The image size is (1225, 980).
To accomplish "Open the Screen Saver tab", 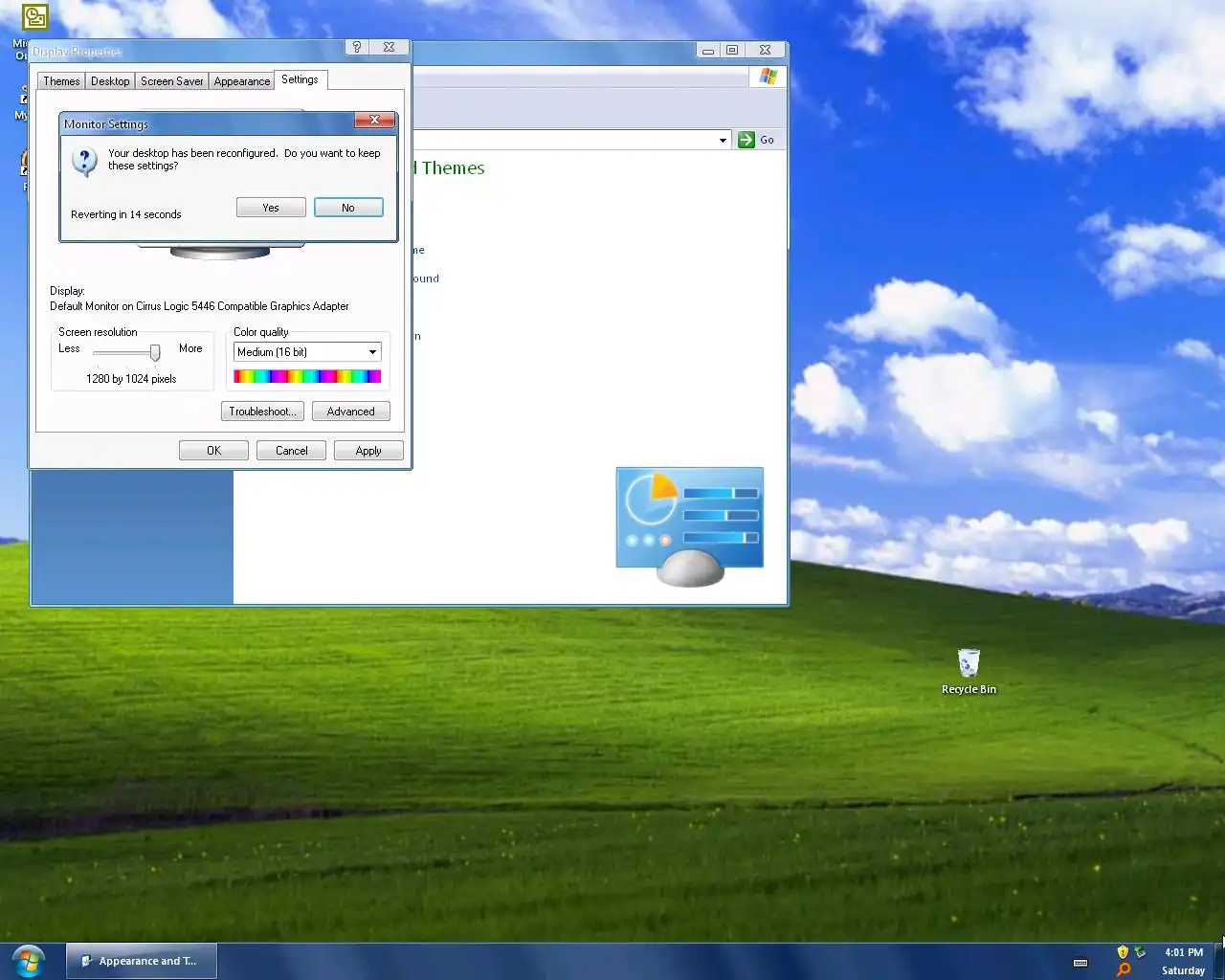I will pos(171,81).
